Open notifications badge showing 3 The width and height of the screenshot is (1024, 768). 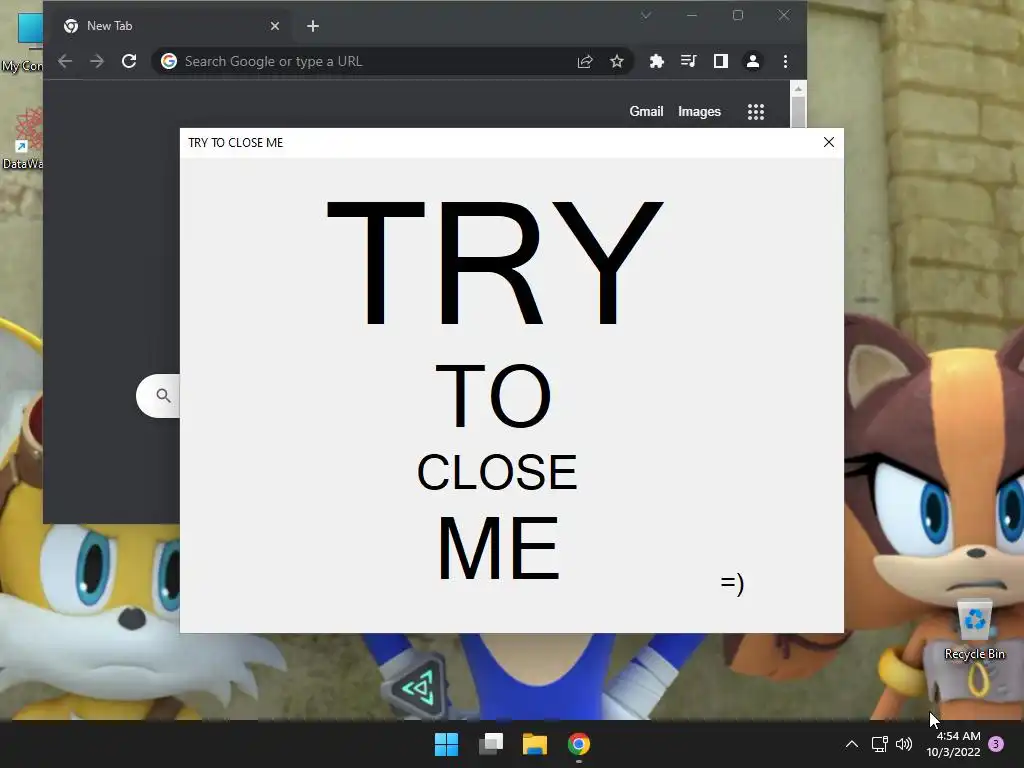click(x=996, y=744)
